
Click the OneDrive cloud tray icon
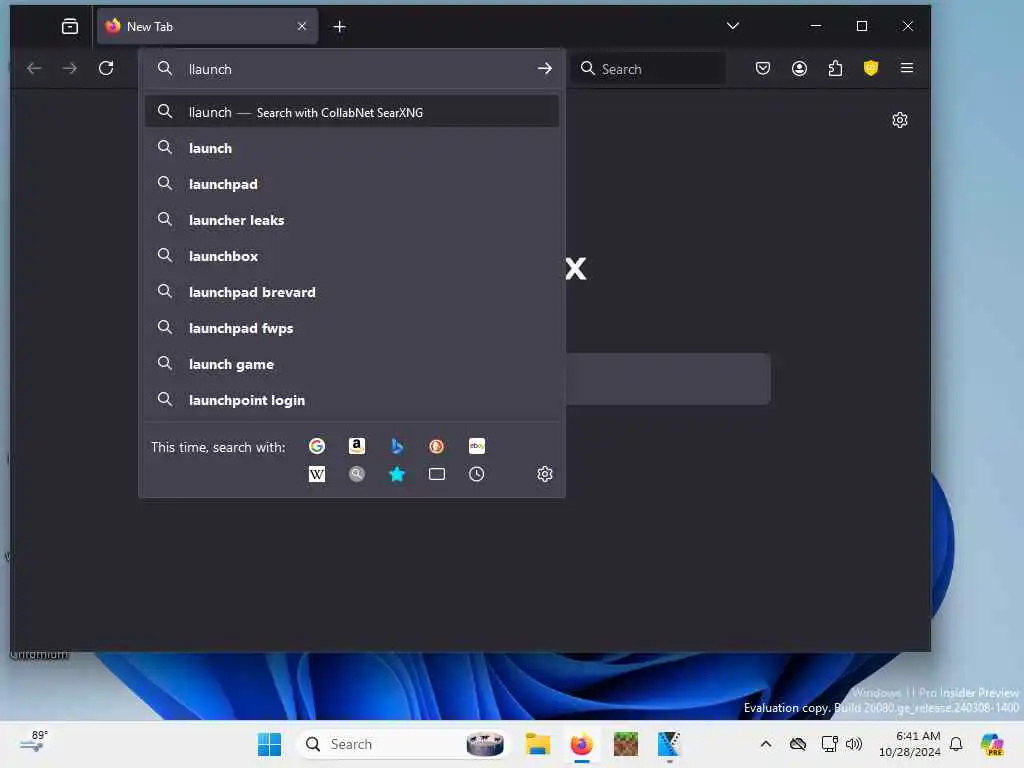coord(797,744)
